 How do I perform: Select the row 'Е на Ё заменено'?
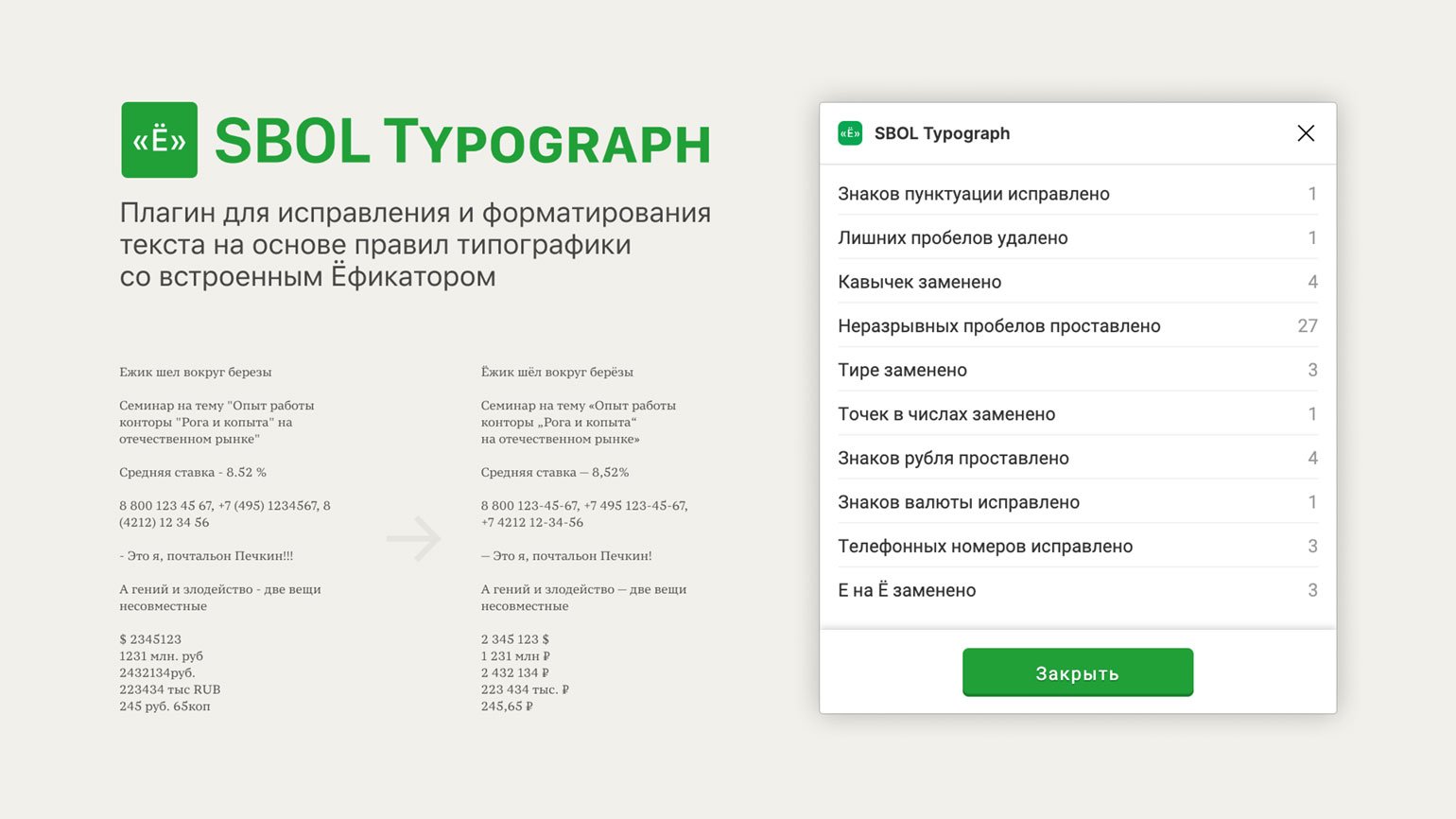tap(1078, 590)
